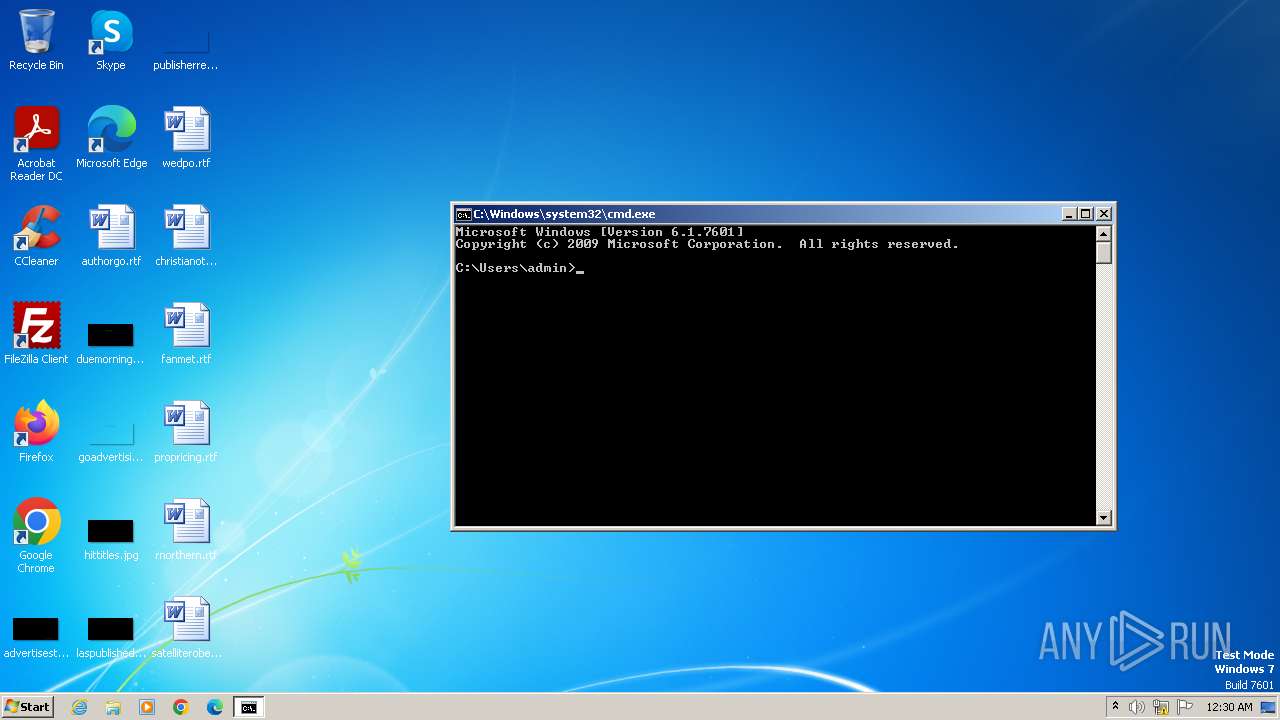Select the Google Chrome desktop shortcut
The image size is (1280, 720).
(x=36, y=535)
